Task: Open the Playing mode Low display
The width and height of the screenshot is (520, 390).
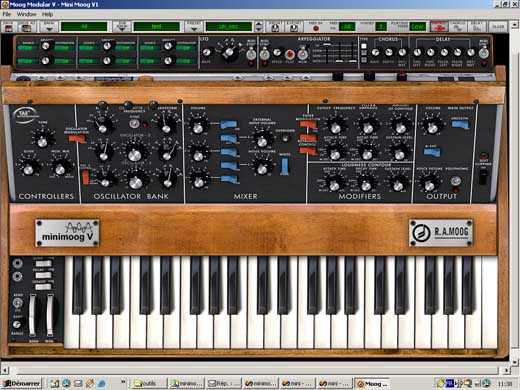Action: 417,27
